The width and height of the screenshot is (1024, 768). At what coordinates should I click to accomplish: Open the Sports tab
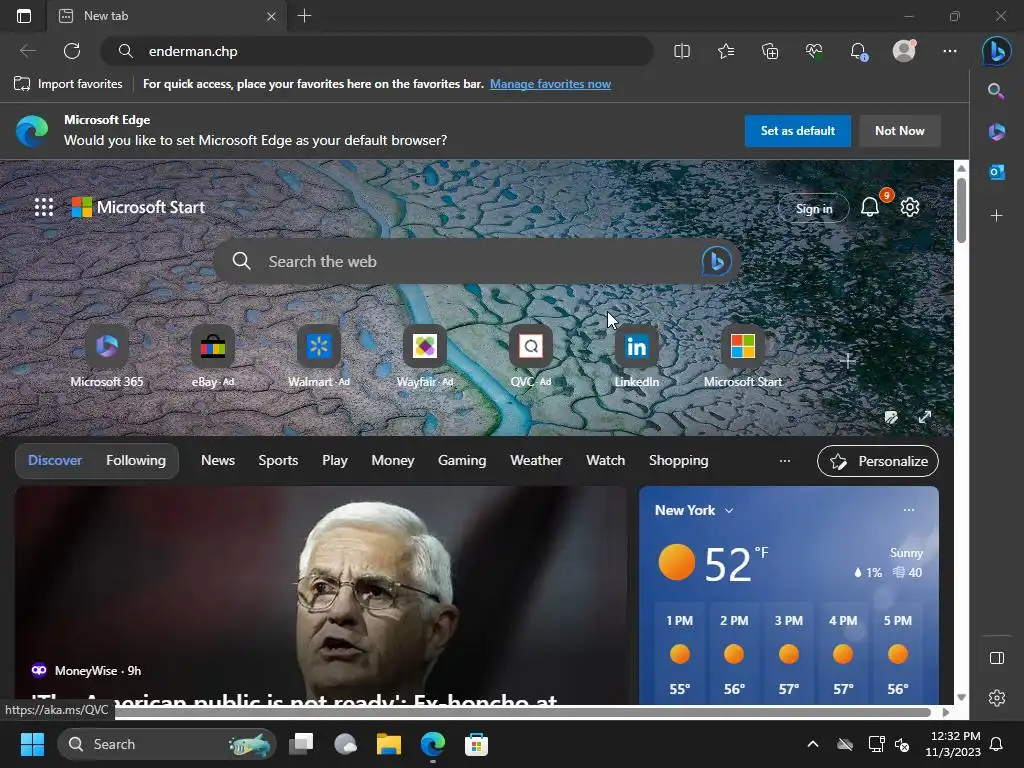[x=278, y=460]
